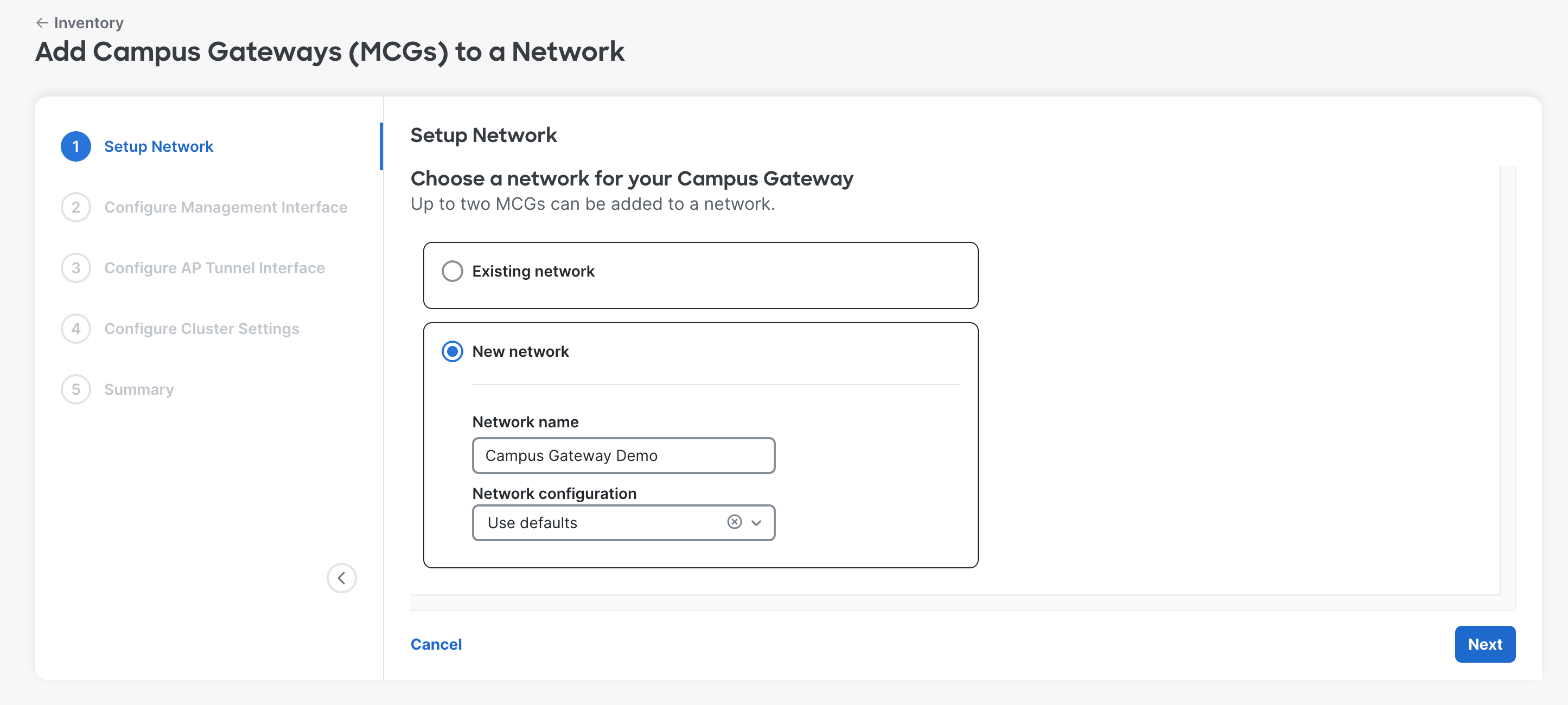1568x705 pixels.
Task: Go to Configure Cluster Settings step
Action: pyautogui.click(x=201, y=329)
